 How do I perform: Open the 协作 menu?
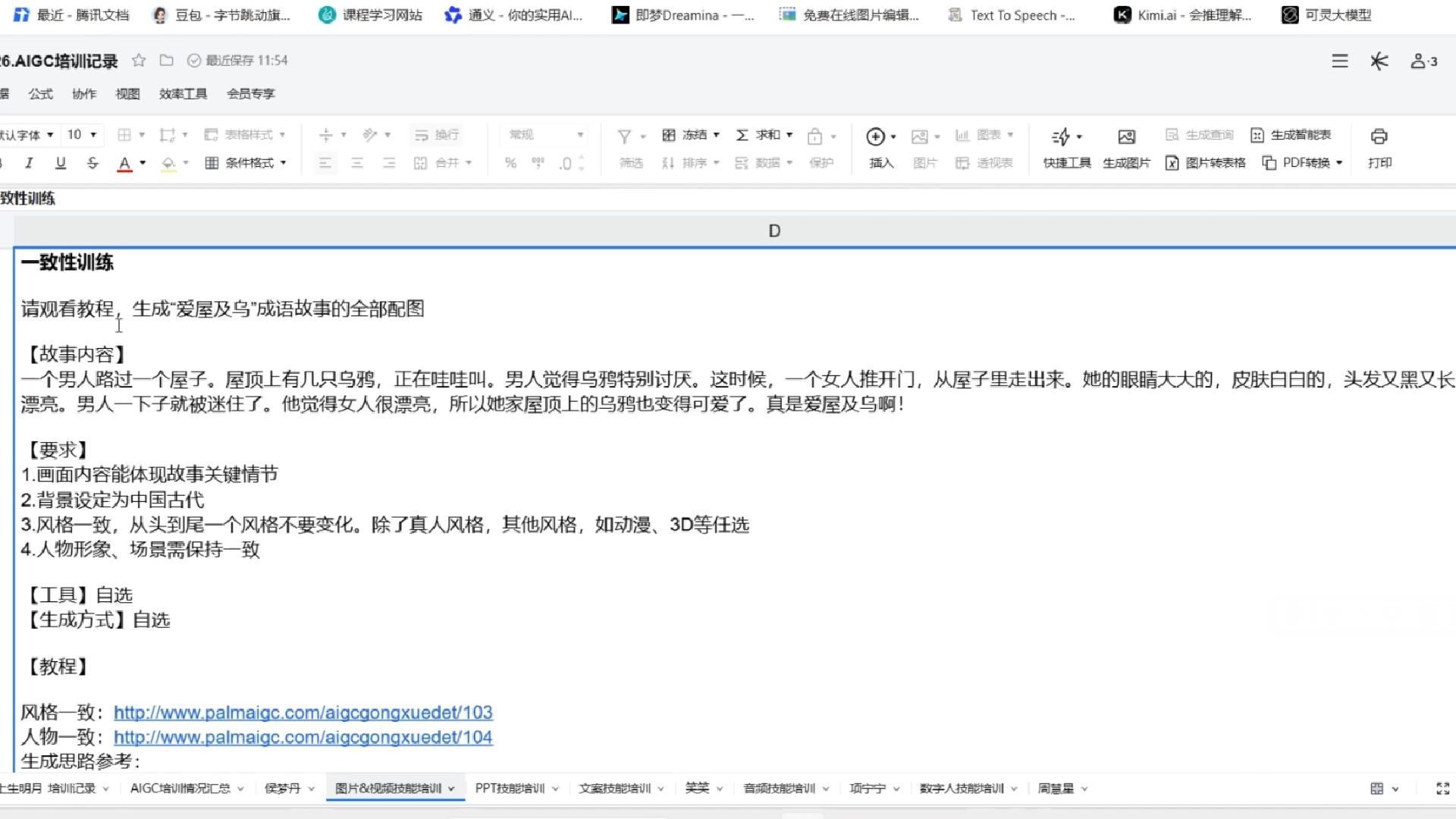pyautogui.click(x=84, y=93)
